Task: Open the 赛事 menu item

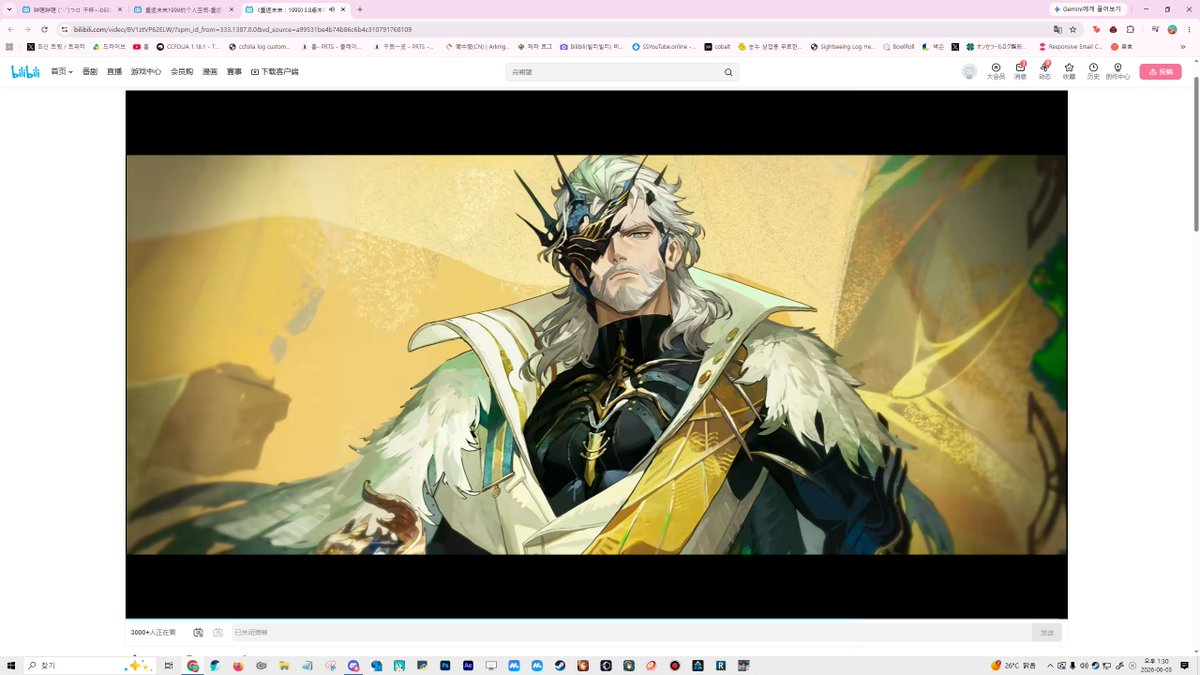Action: [x=234, y=72]
